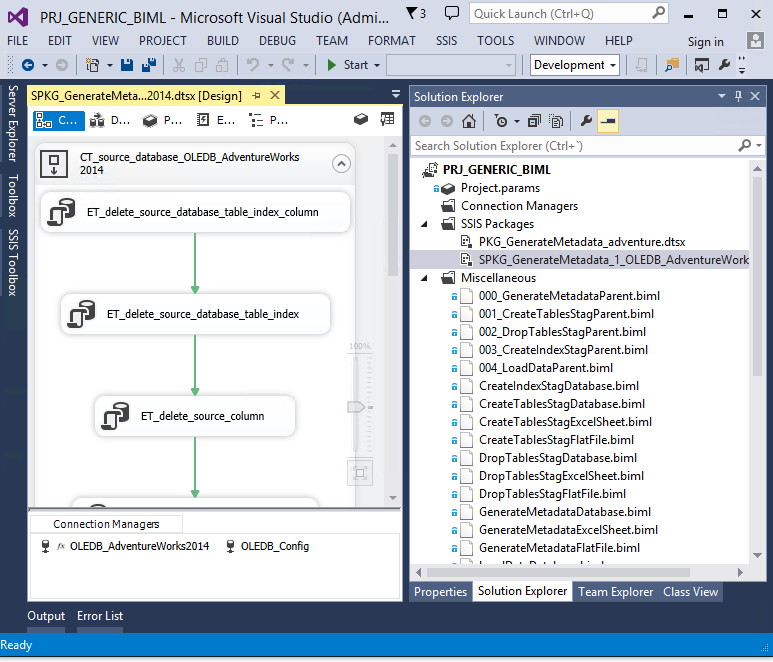Click the designer zoom slider handle

click(x=356, y=407)
